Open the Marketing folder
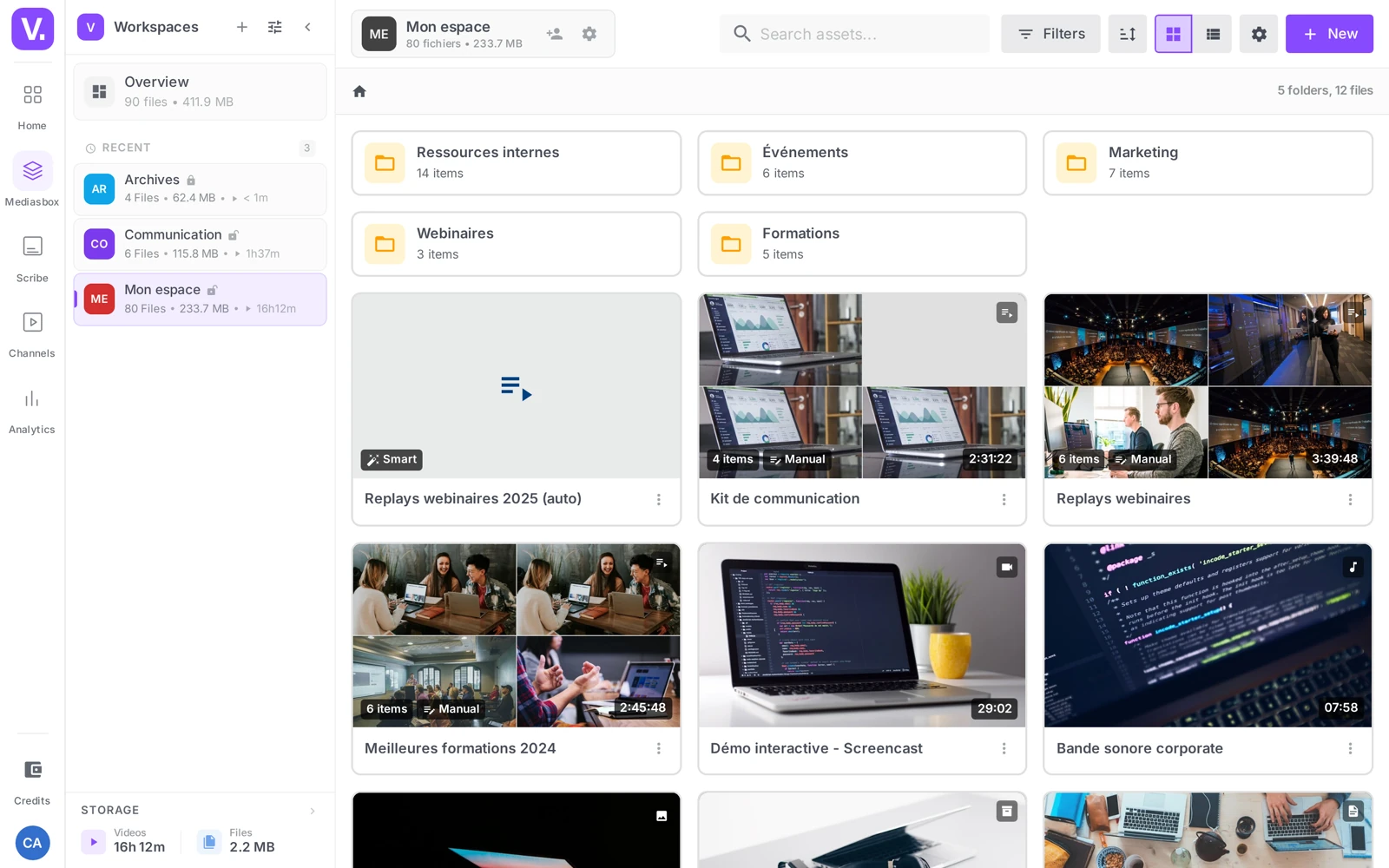1389x868 pixels. tap(1208, 163)
